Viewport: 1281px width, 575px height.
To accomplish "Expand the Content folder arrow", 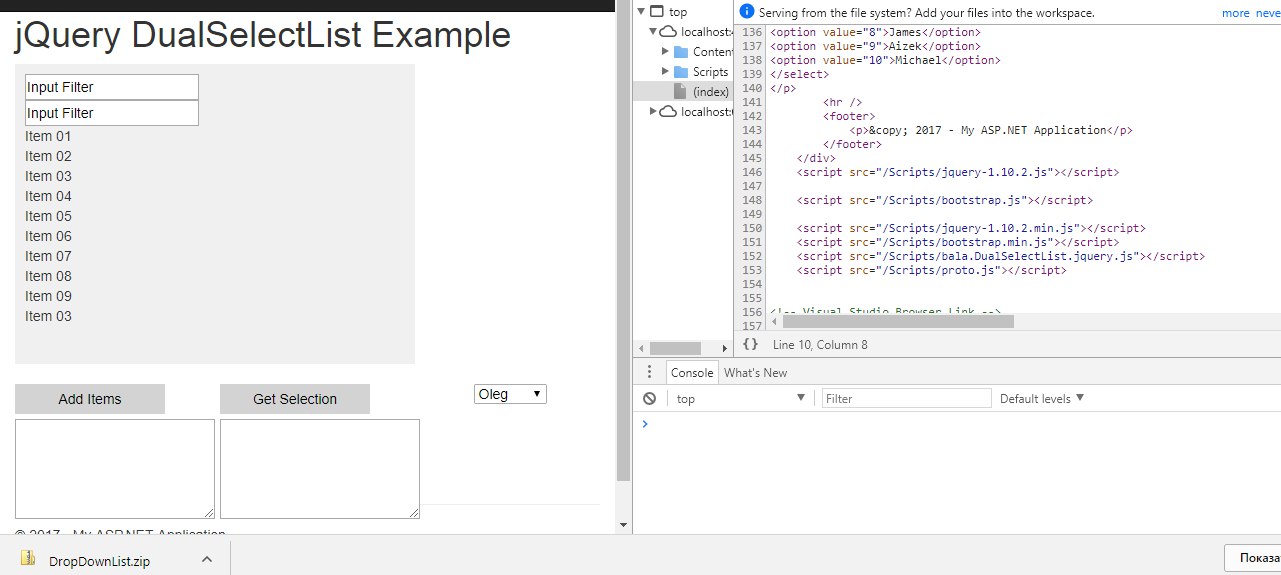I will pyautogui.click(x=665, y=52).
